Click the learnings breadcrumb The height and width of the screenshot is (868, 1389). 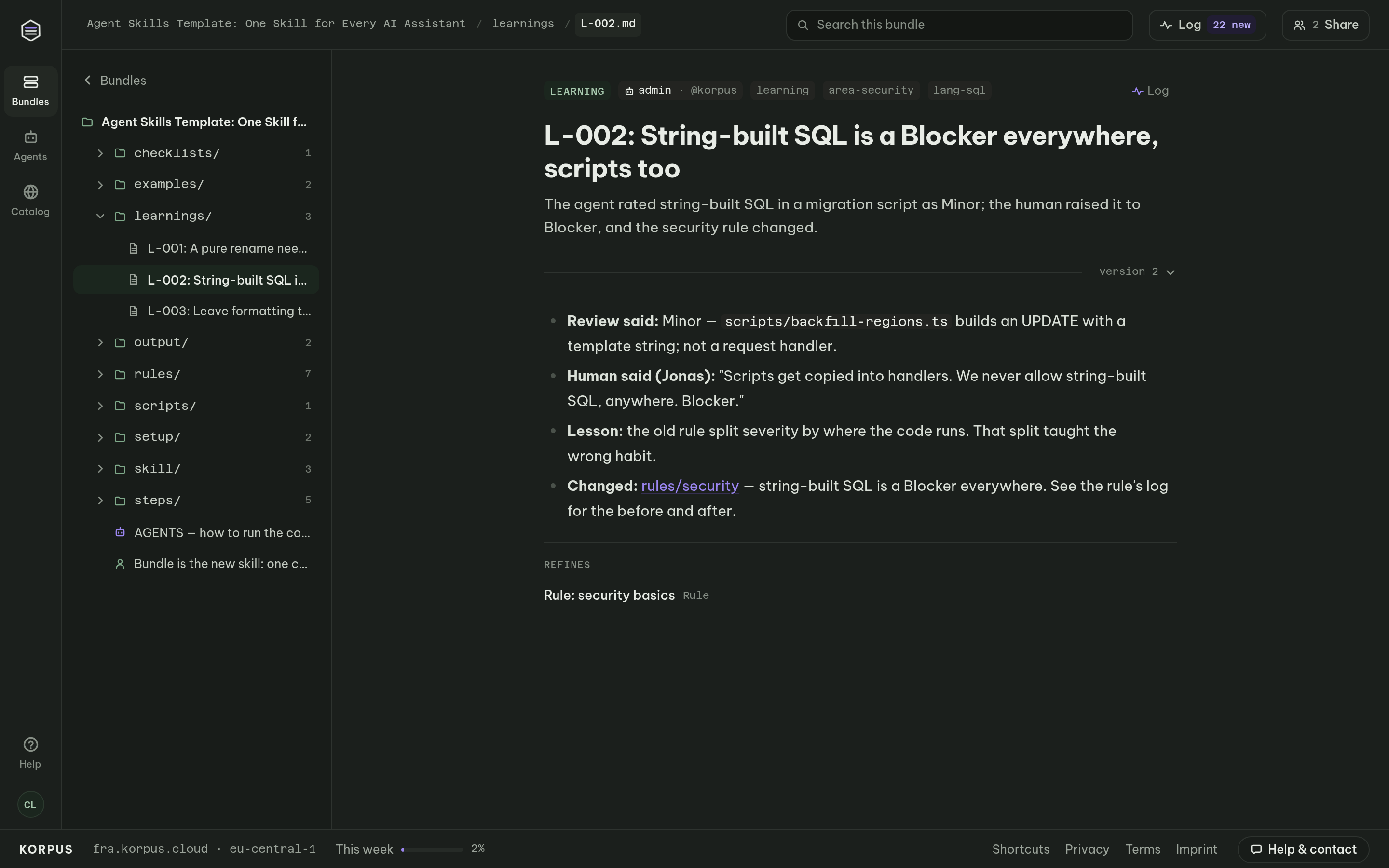point(523,24)
